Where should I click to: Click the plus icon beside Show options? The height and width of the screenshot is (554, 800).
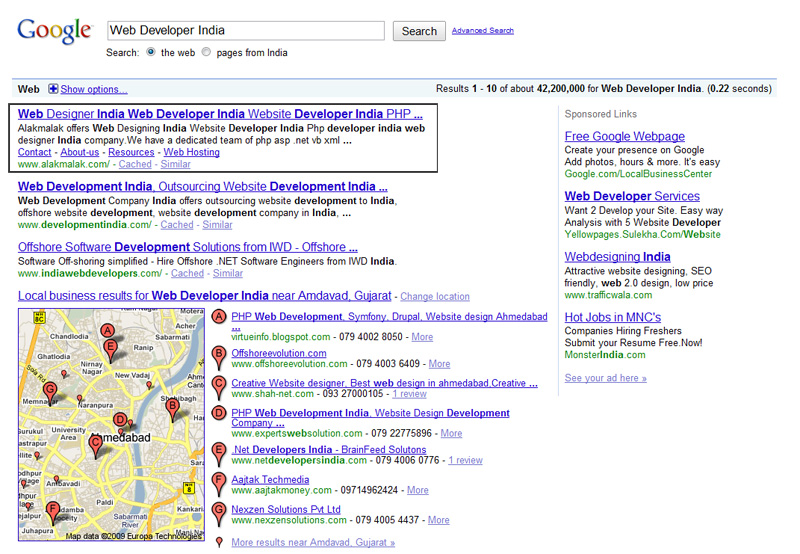pyautogui.click(x=53, y=89)
